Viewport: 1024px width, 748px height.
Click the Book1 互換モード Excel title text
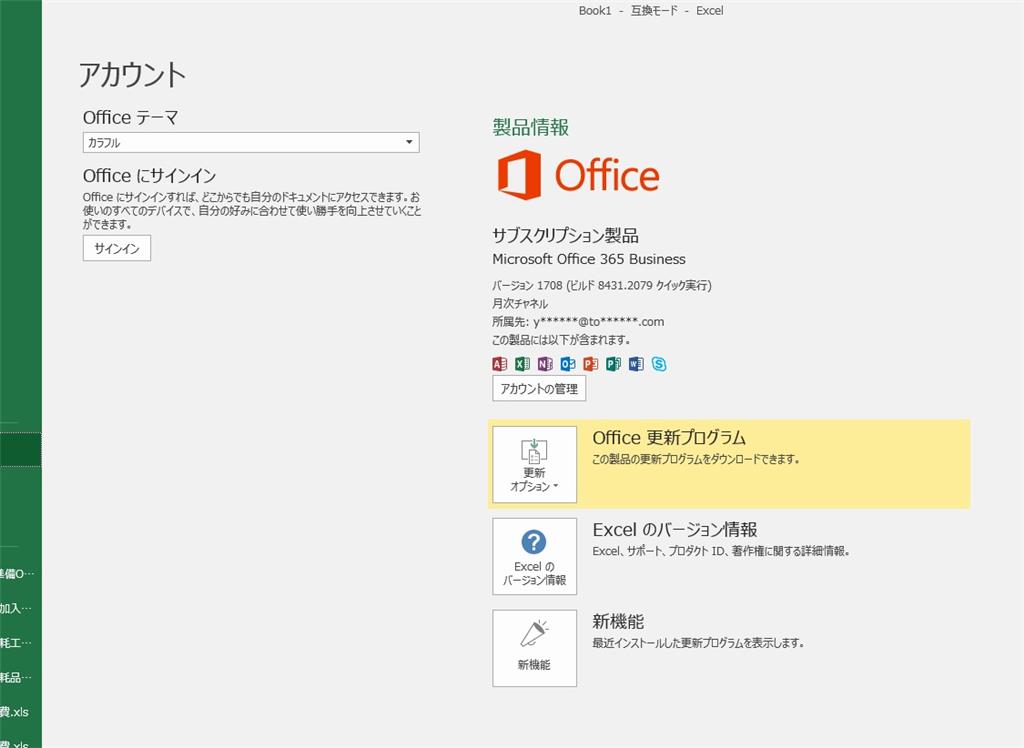[650, 10]
